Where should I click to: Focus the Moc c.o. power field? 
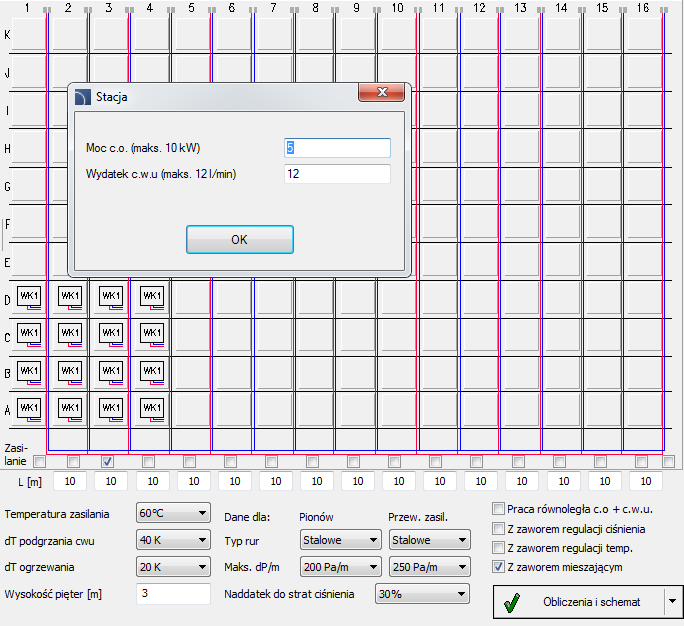tap(337, 148)
